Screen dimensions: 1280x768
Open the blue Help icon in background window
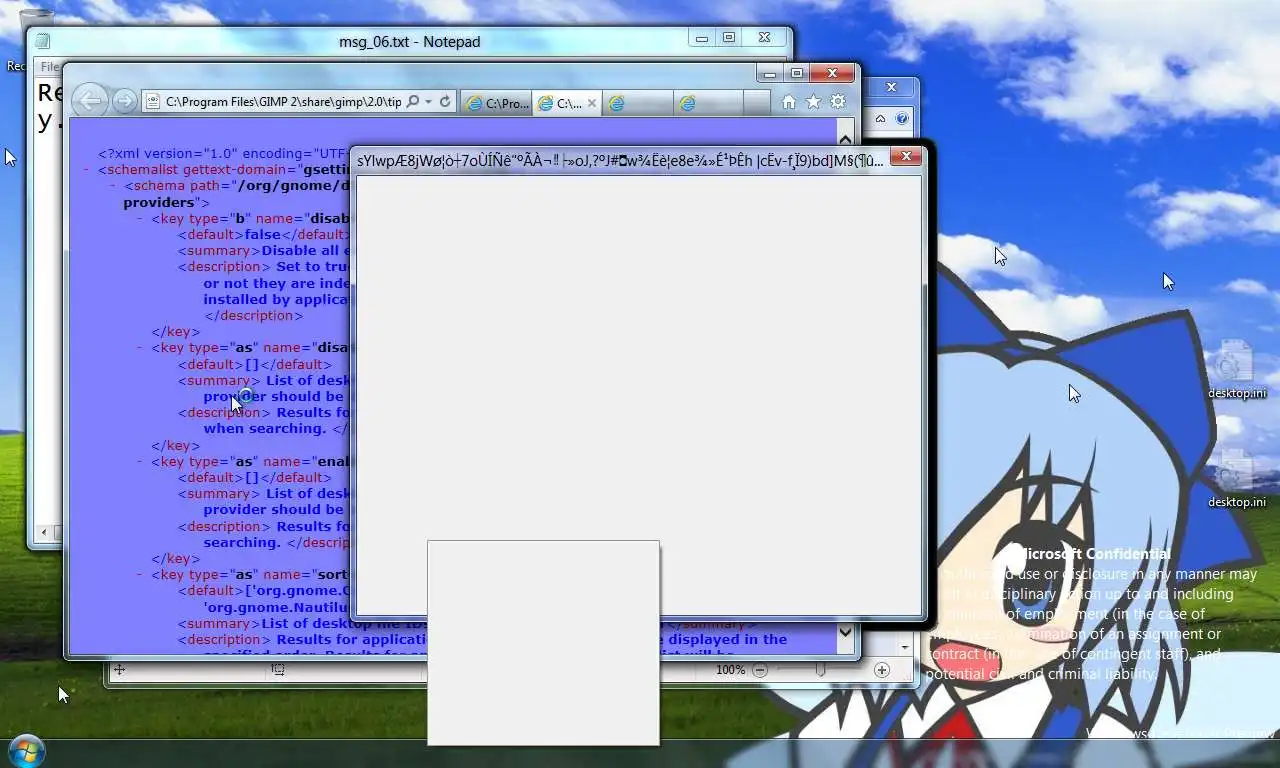point(902,119)
